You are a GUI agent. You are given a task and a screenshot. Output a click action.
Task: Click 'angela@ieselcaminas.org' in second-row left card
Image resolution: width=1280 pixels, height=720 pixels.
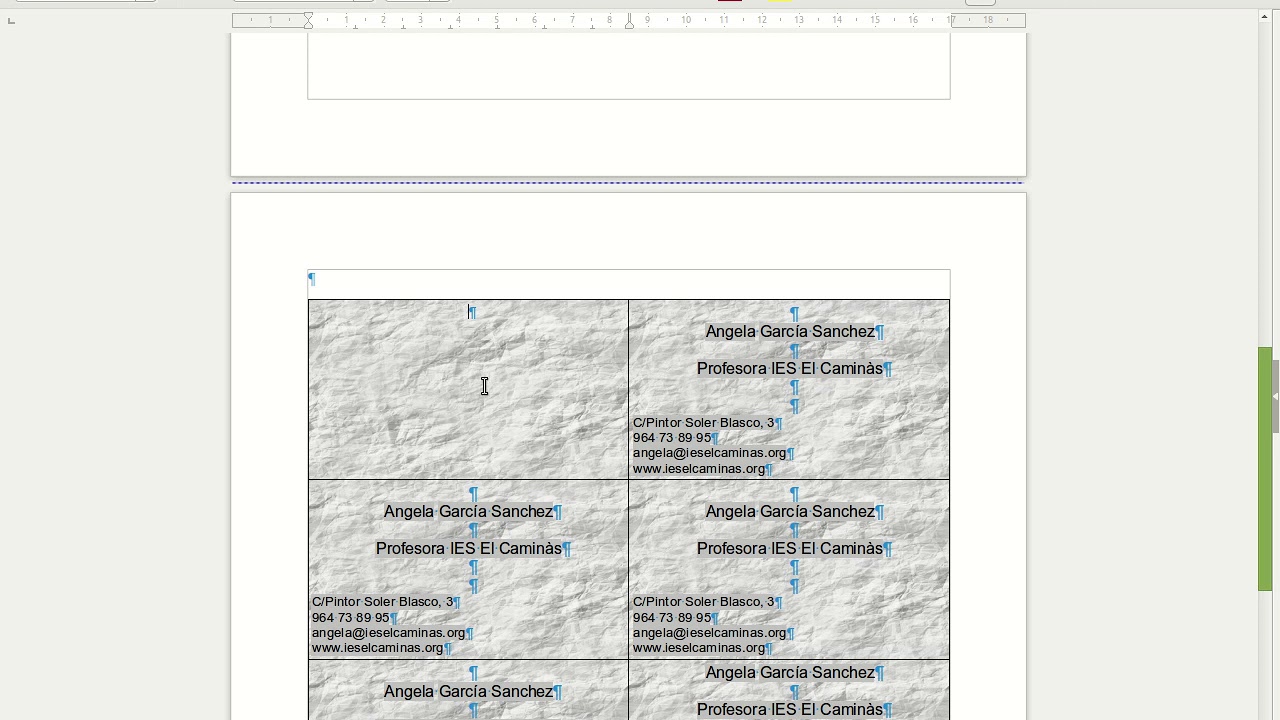[x=388, y=633]
